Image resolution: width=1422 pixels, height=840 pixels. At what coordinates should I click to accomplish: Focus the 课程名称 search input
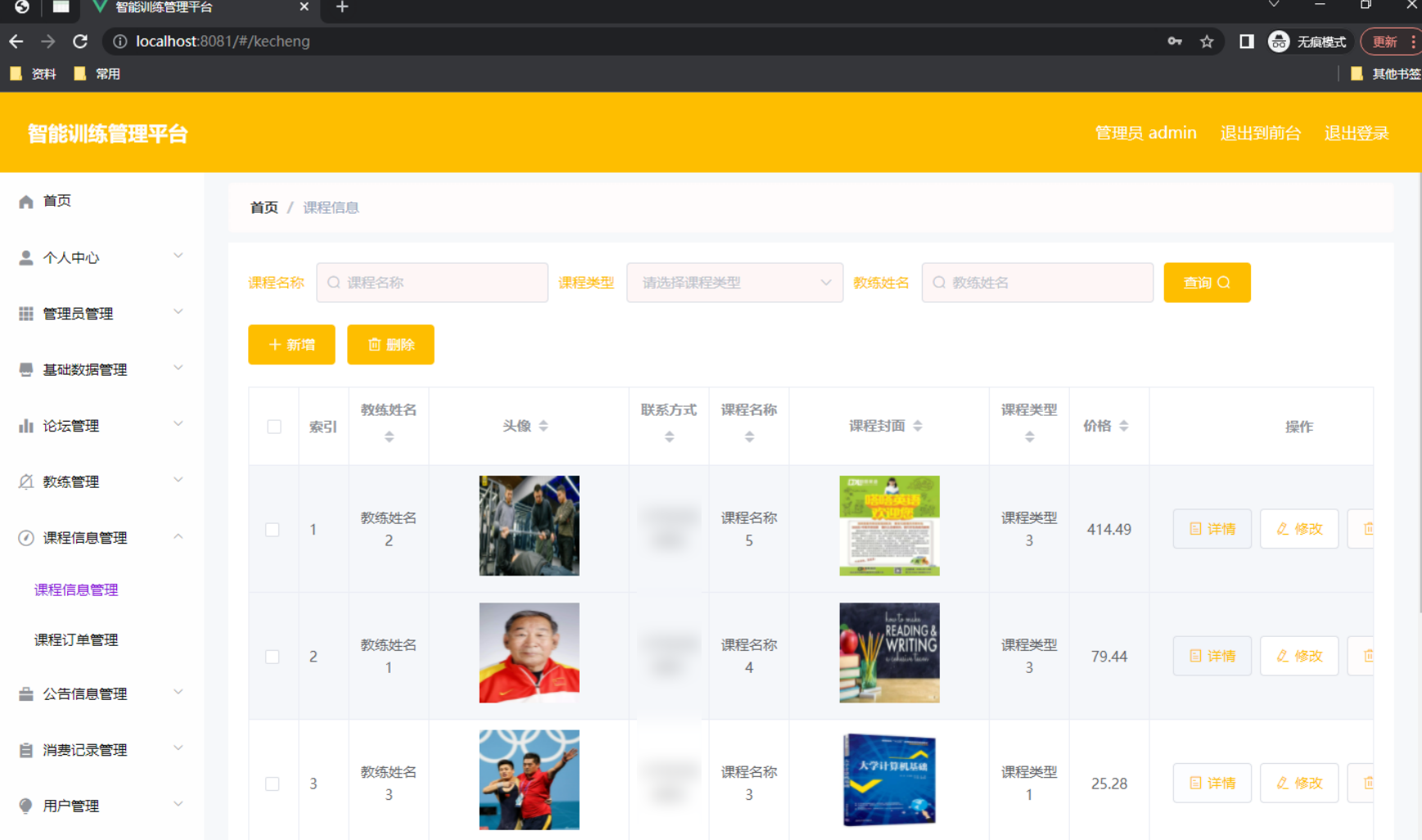pos(432,282)
